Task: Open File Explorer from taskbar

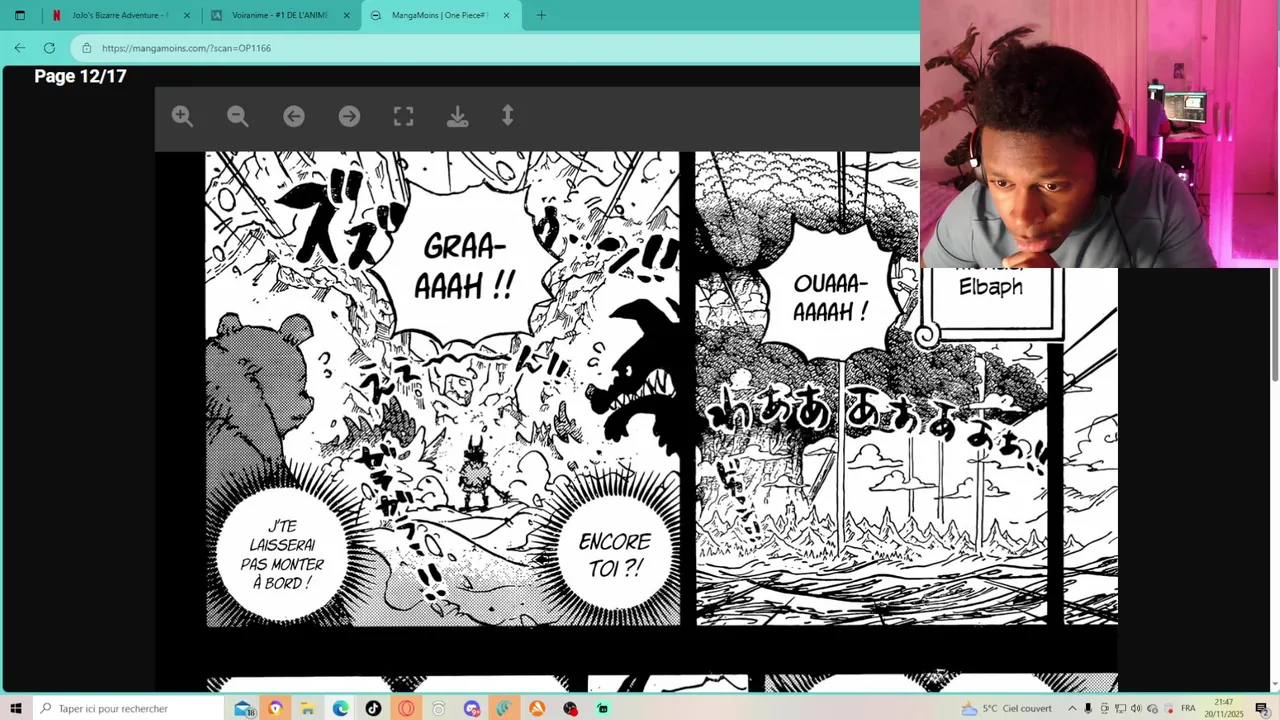Action: tap(308, 708)
